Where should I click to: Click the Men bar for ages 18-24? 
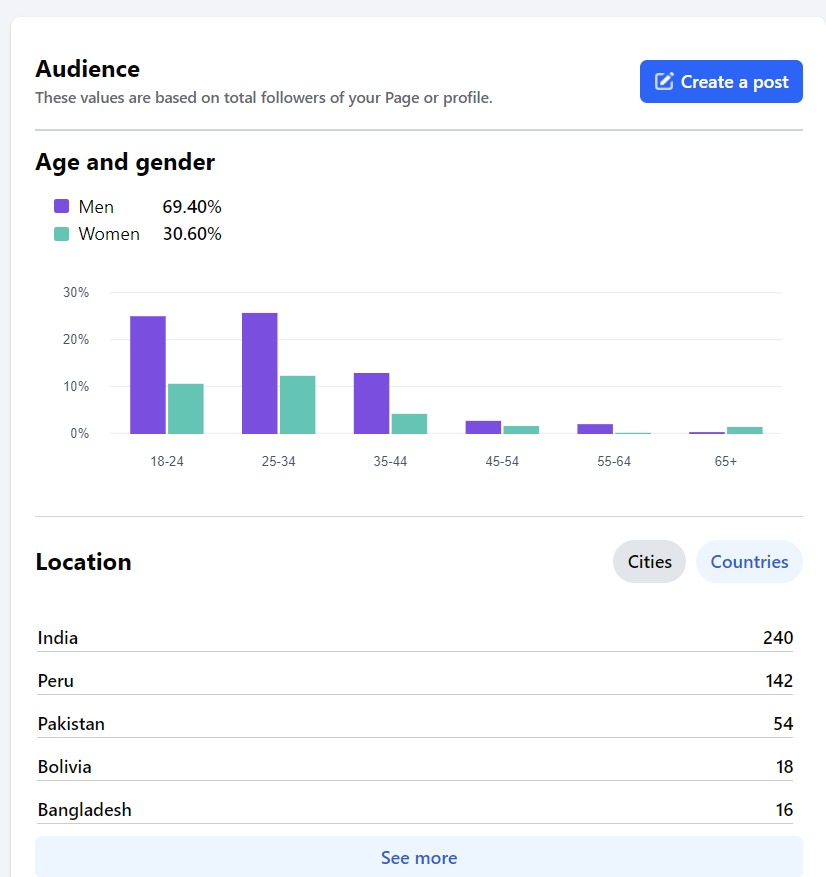[148, 375]
